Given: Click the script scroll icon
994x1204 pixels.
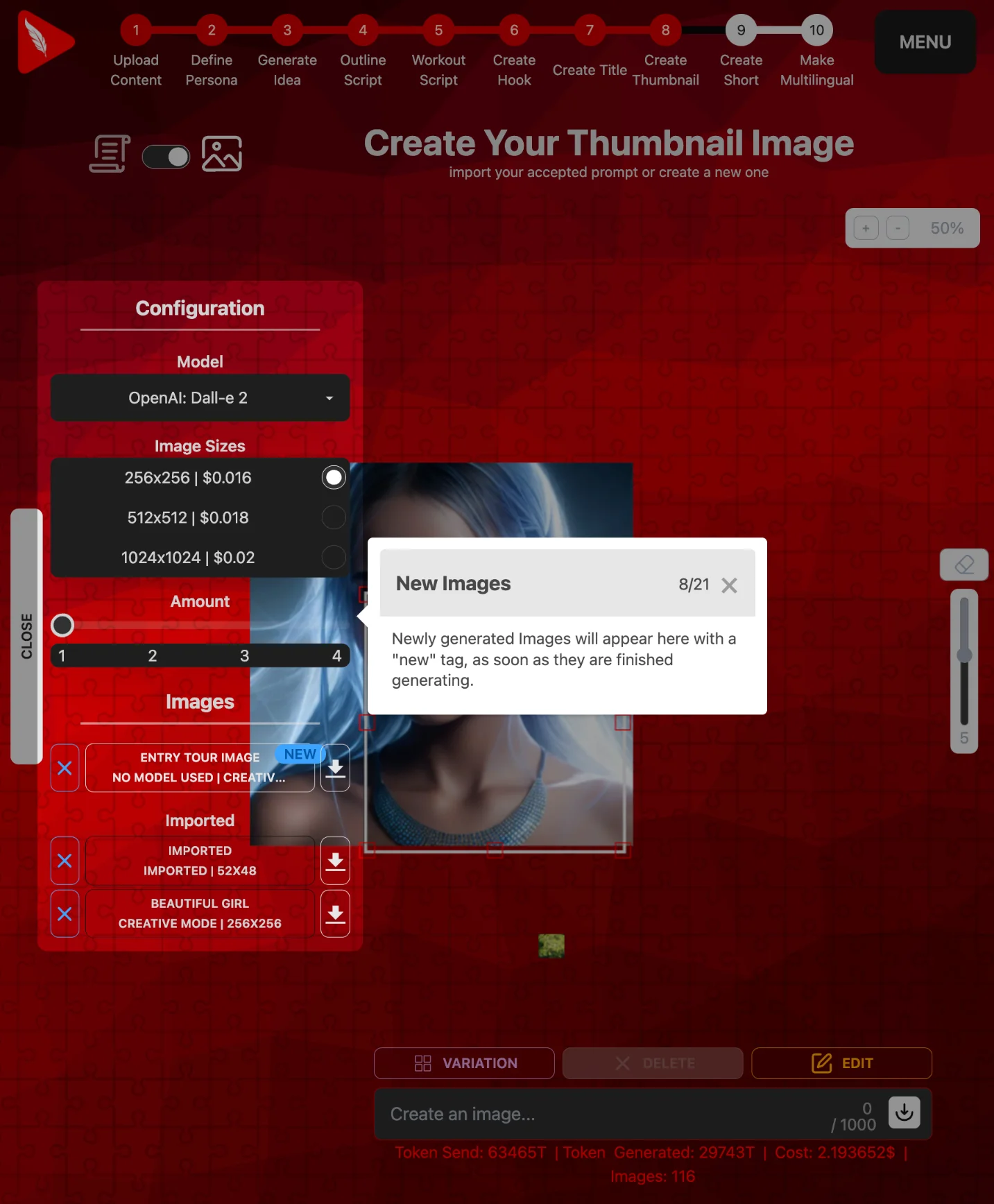Looking at the screenshot, I should [110, 153].
